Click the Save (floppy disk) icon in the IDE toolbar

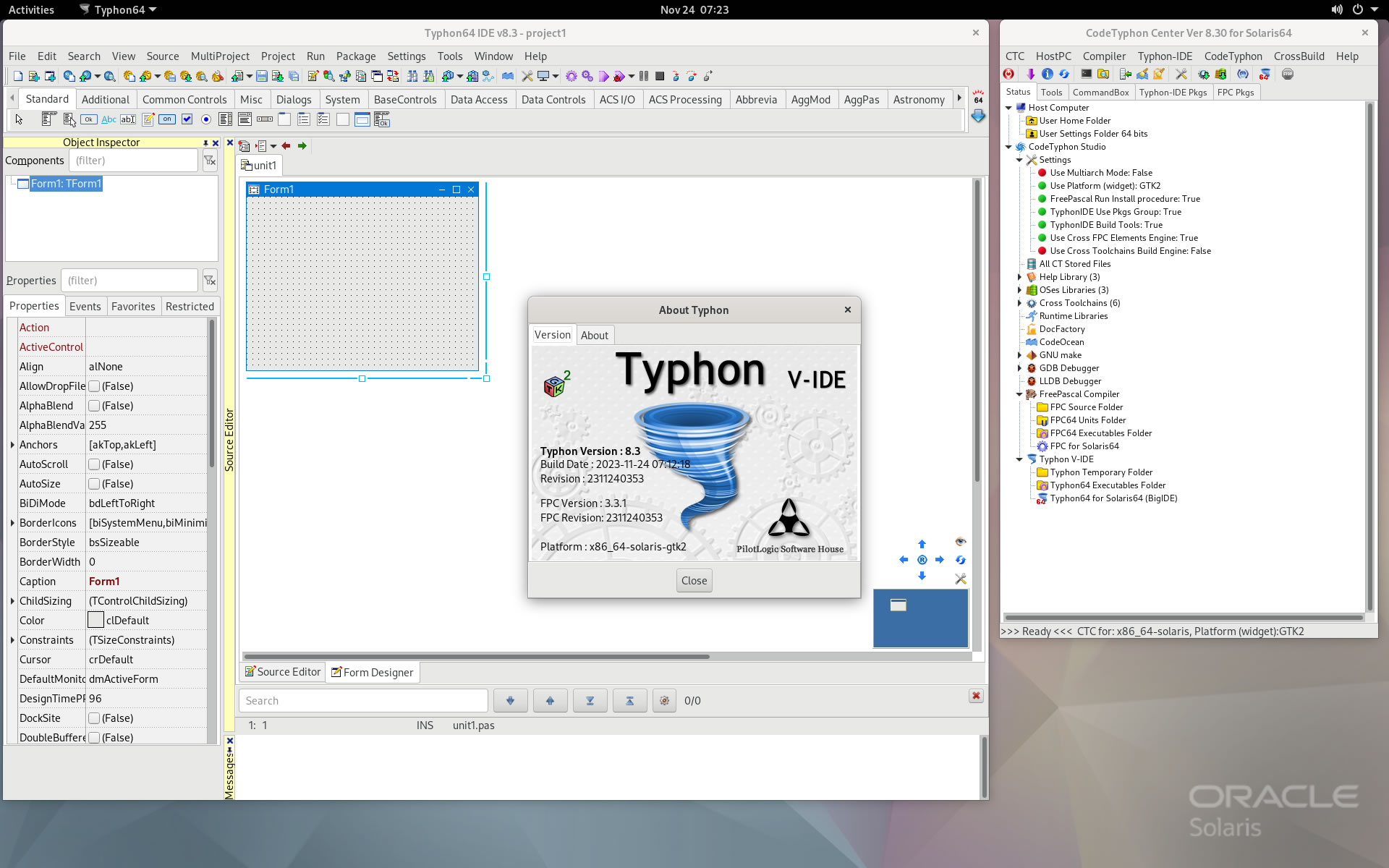click(x=262, y=76)
